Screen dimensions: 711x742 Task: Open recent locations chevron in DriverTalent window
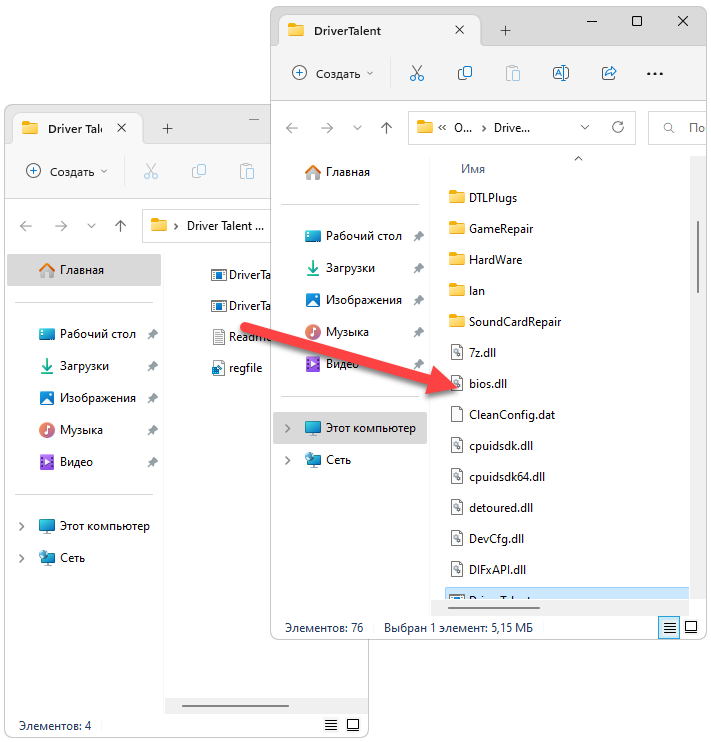(357, 128)
